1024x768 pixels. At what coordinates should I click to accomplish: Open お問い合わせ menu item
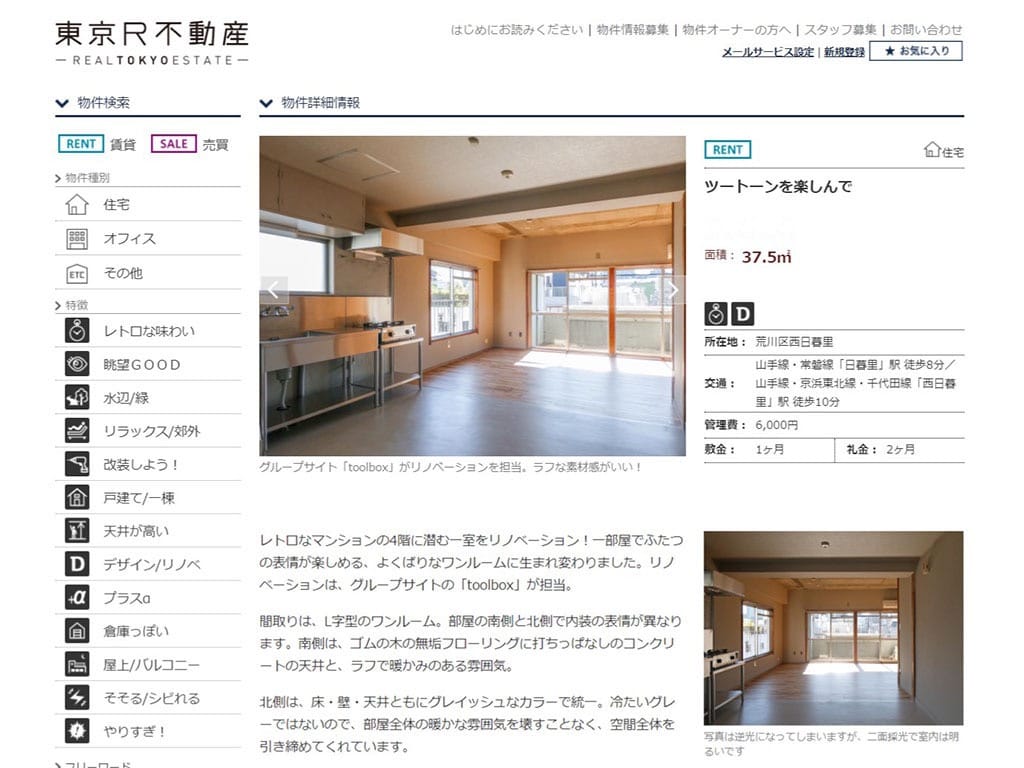coord(926,29)
